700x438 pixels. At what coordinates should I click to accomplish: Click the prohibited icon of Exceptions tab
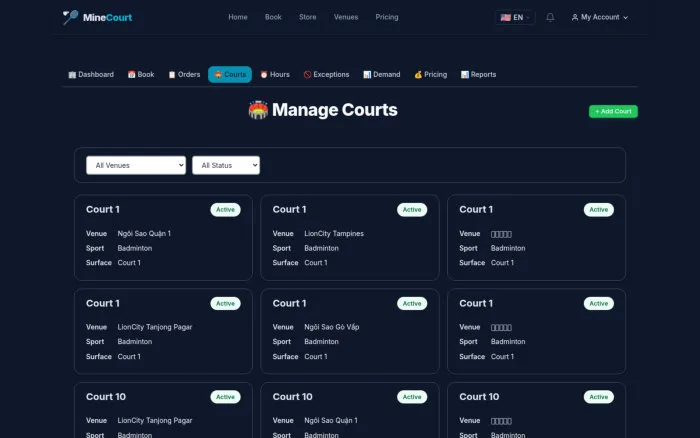coord(307,75)
